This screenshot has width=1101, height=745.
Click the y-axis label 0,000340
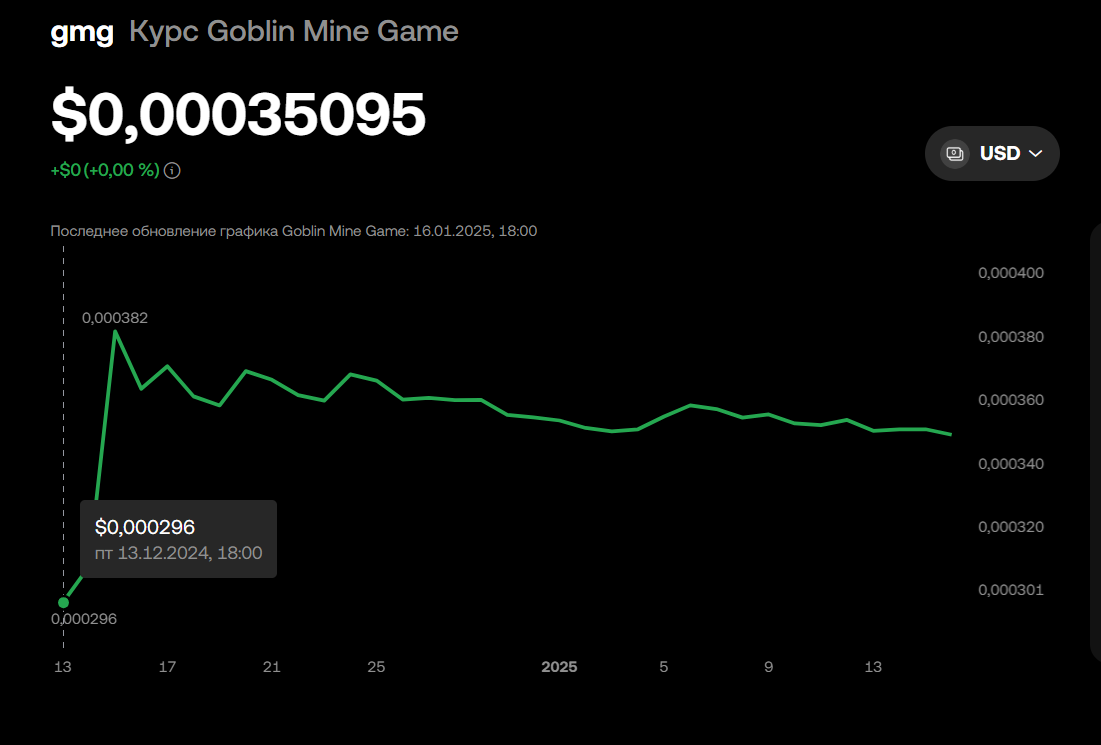click(x=1011, y=464)
